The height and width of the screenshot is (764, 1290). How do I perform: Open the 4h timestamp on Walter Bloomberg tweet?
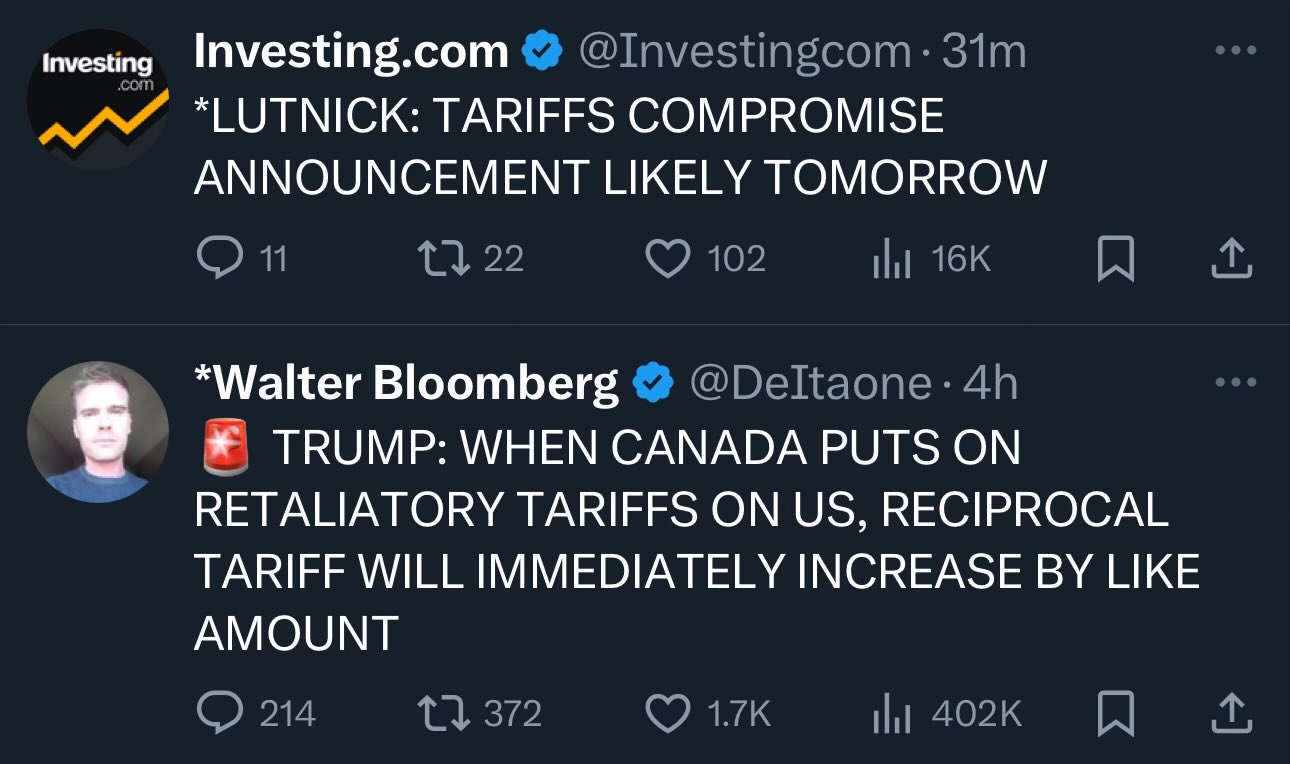click(990, 383)
